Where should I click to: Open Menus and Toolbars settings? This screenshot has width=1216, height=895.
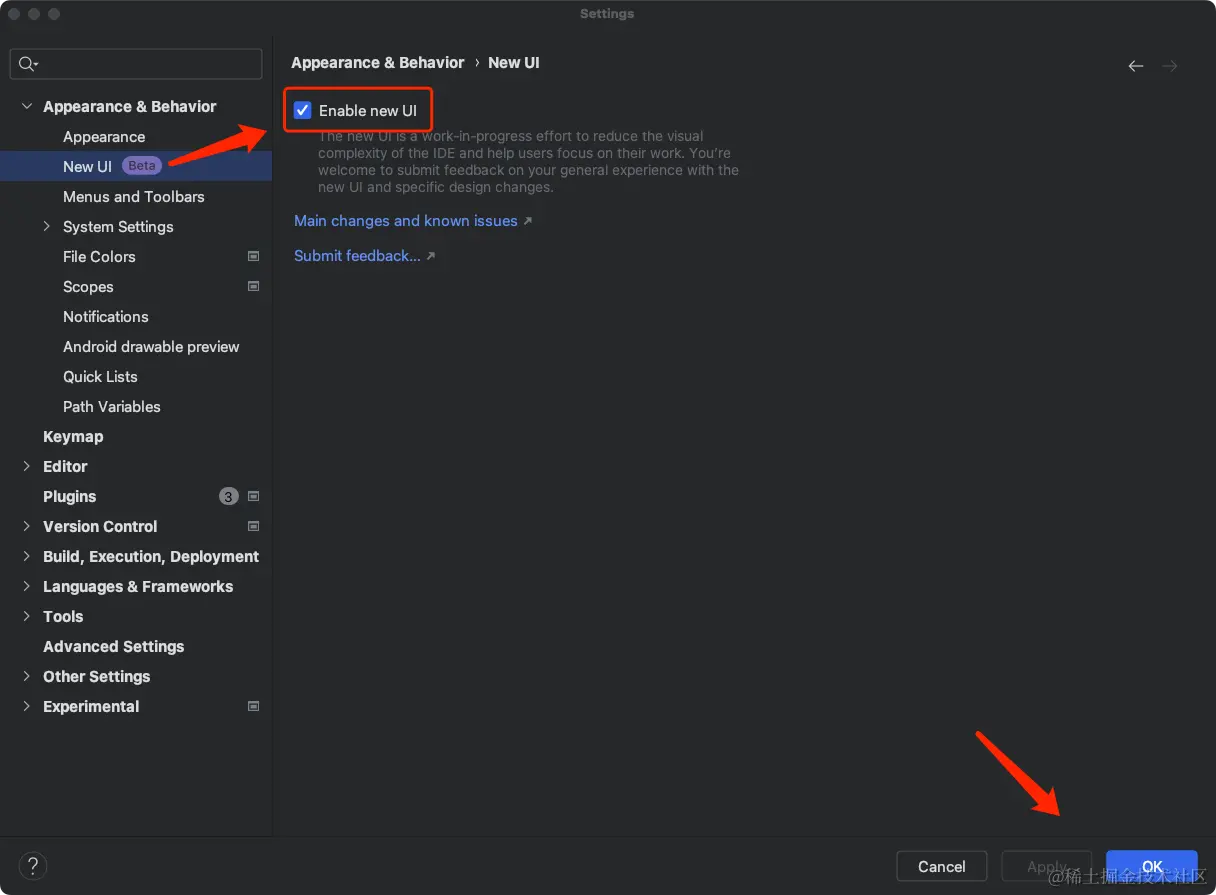(x=134, y=197)
